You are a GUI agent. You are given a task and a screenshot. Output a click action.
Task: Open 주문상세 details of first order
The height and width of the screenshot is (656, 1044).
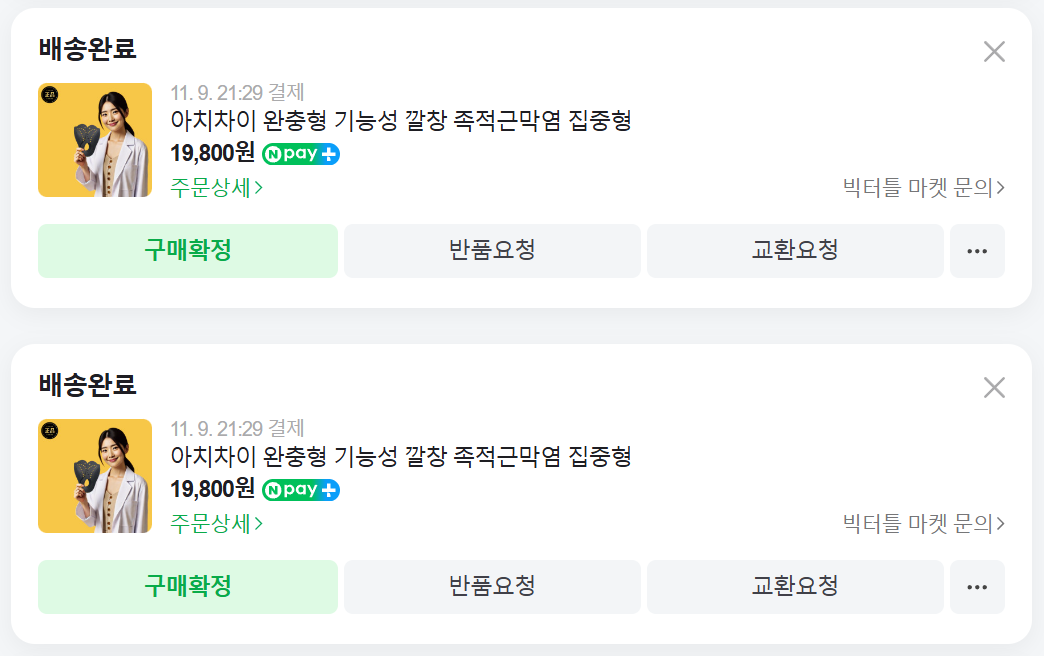pyautogui.click(x=216, y=188)
